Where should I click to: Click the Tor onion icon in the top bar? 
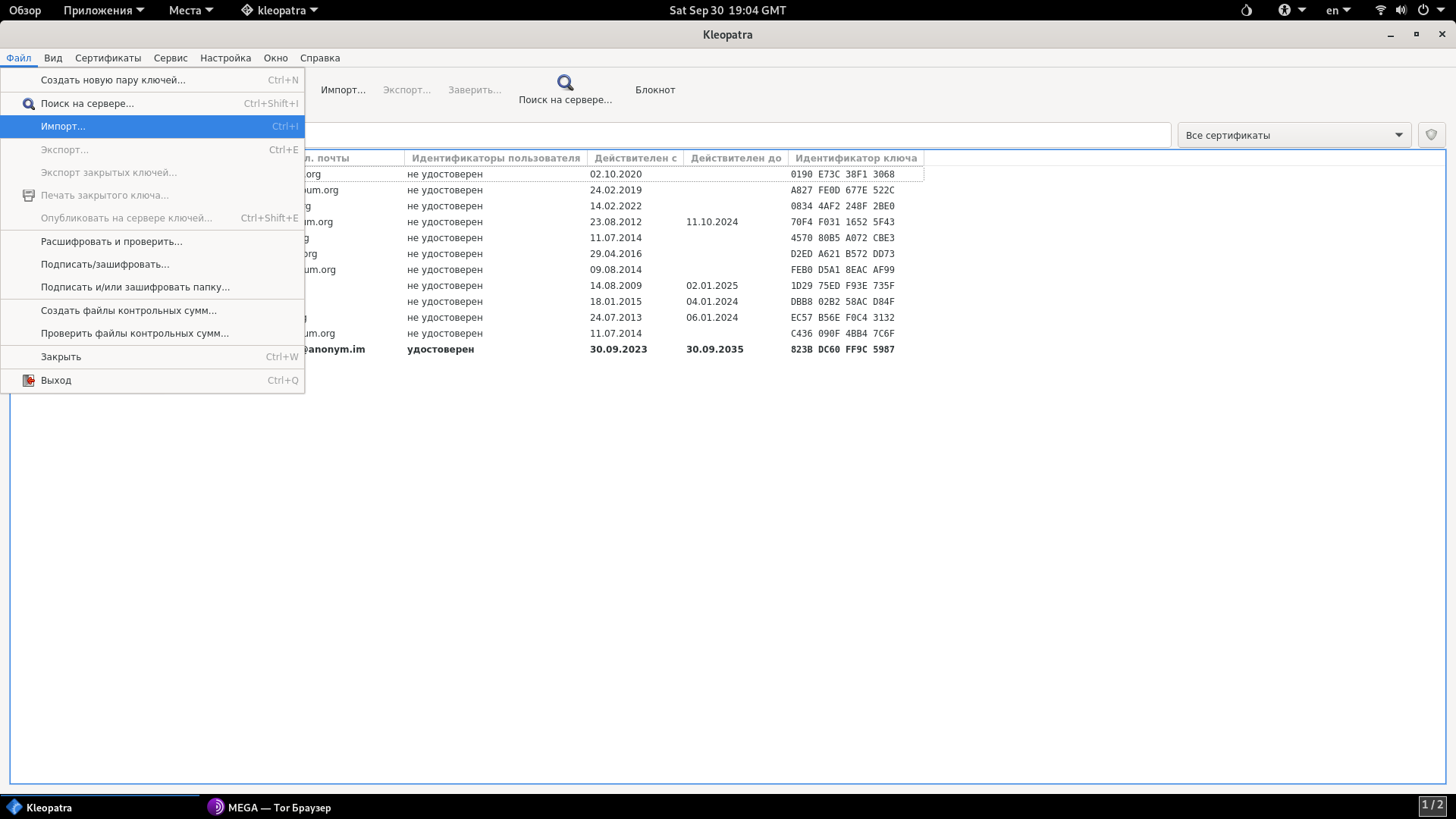pyautogui.click(x=1246, y=11)
